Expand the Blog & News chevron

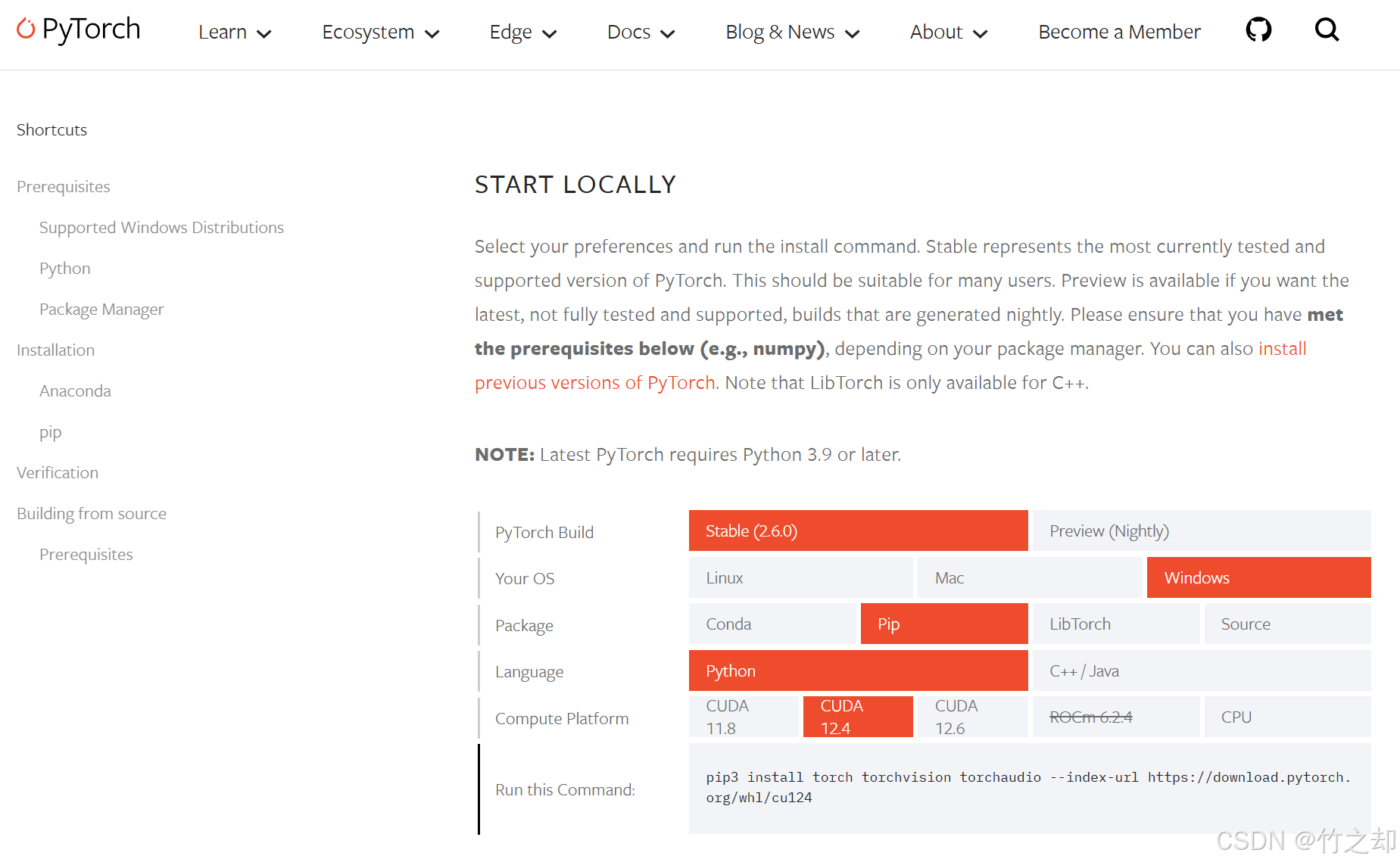coord(852,34)
